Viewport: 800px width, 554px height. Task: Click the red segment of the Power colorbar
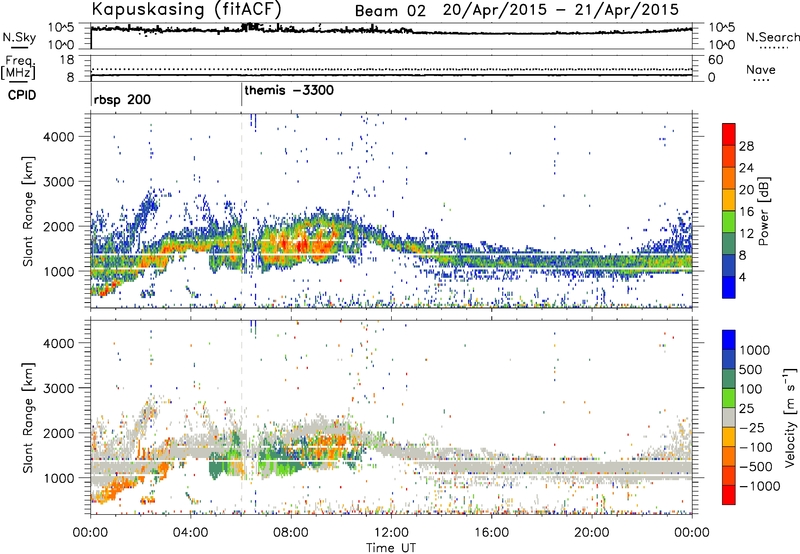point(729,134)
